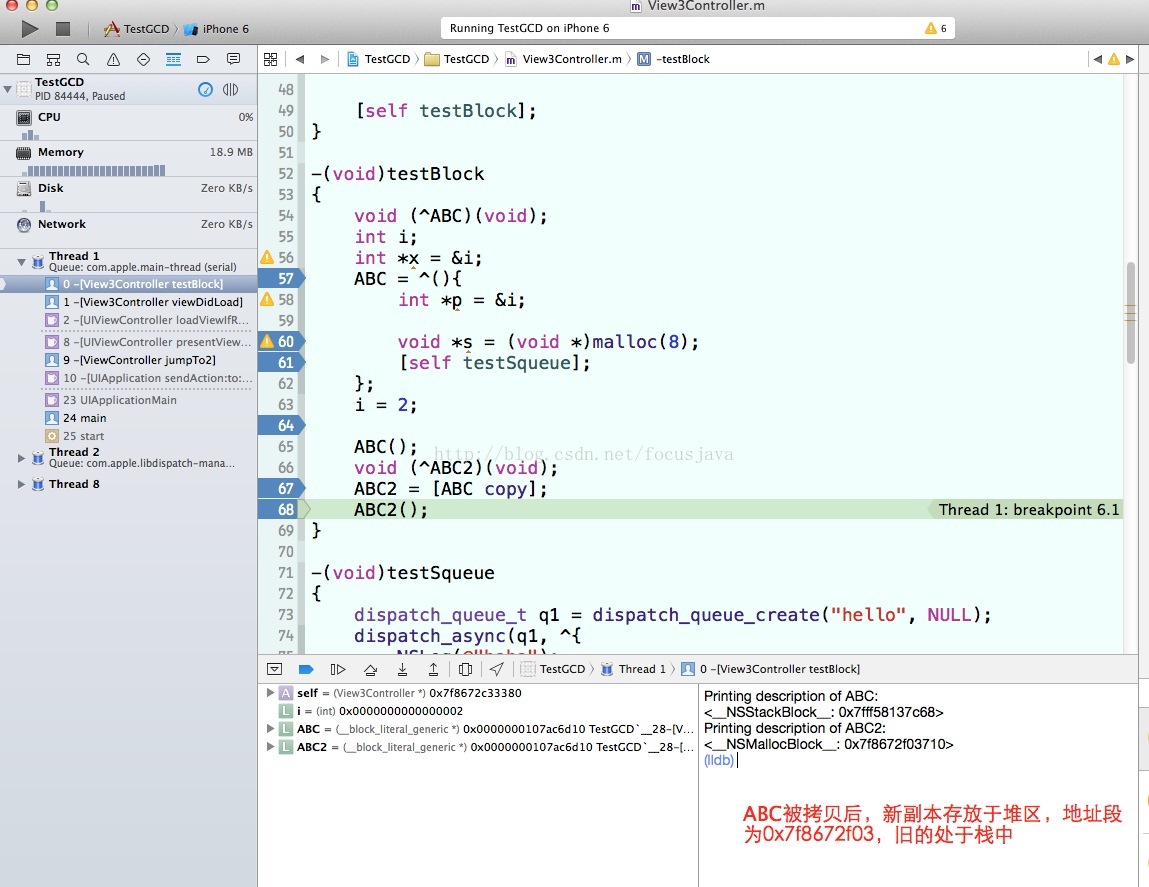Click the Thread 1 debug bar breadcrumb

[x=634, y=669]
